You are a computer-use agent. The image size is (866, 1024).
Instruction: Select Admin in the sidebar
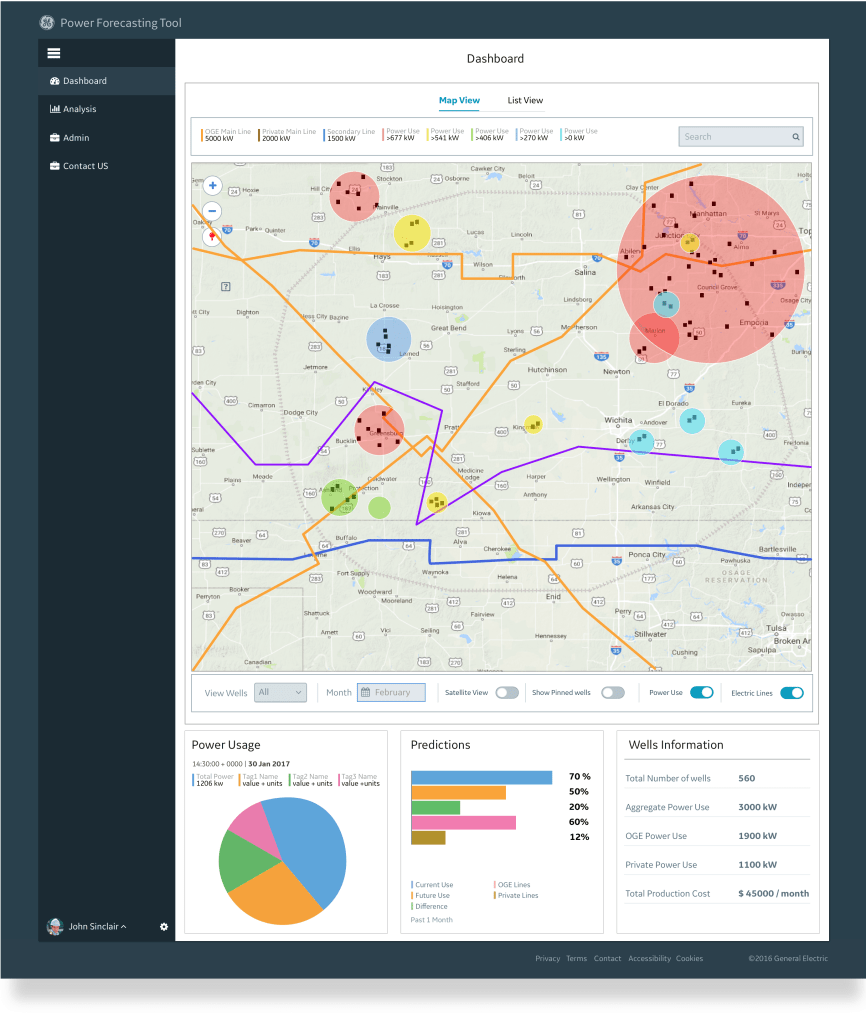68,137
